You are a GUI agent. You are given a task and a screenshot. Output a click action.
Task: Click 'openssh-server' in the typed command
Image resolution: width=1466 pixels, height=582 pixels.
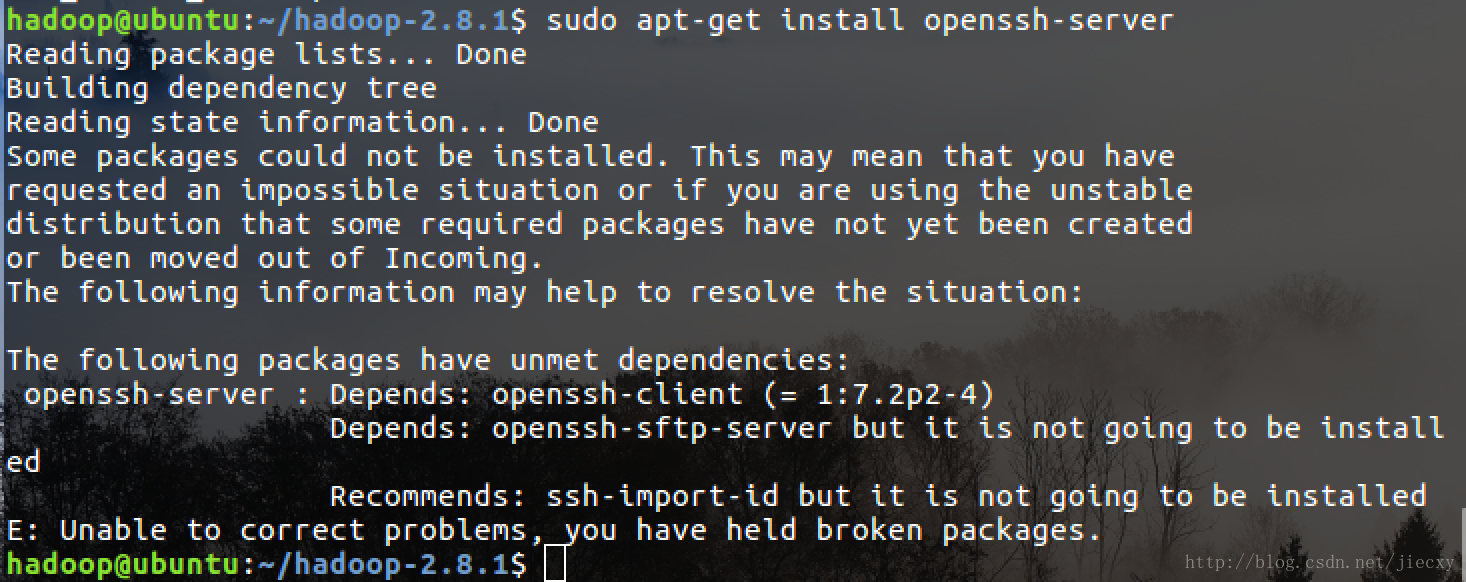[1048, 20]
